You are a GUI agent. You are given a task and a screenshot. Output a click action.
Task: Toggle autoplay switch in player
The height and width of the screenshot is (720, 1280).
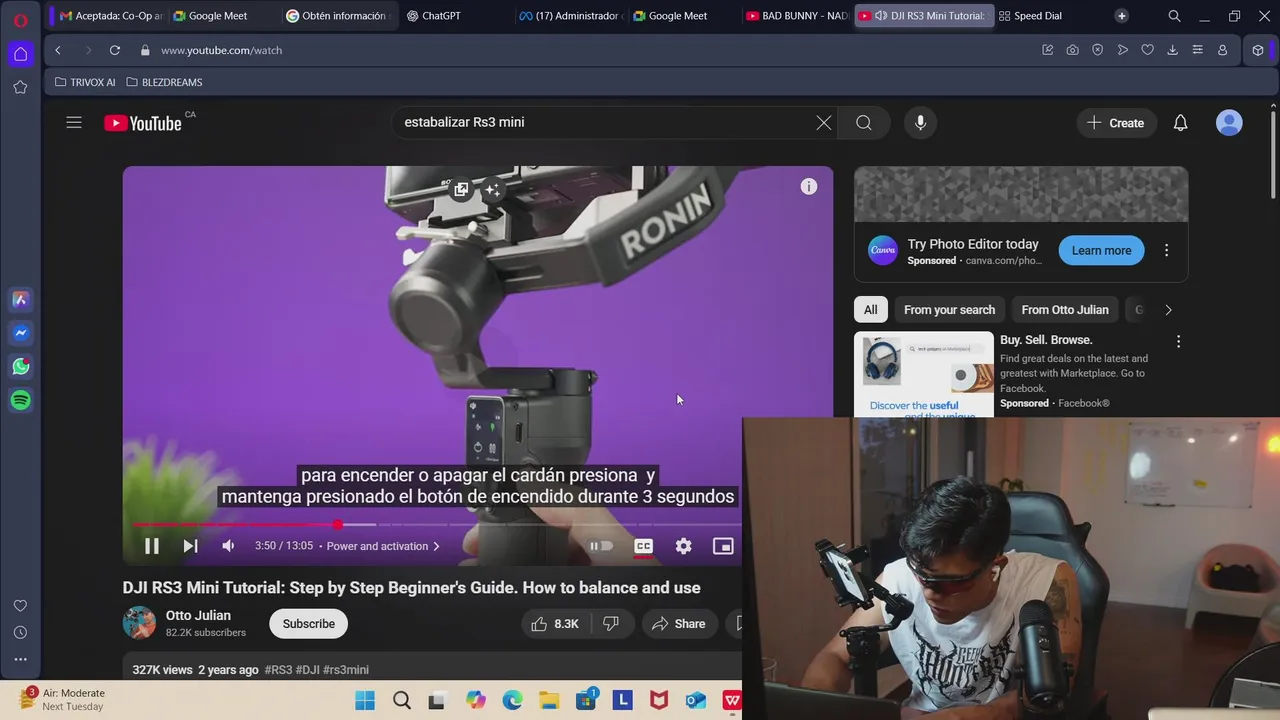601,546
